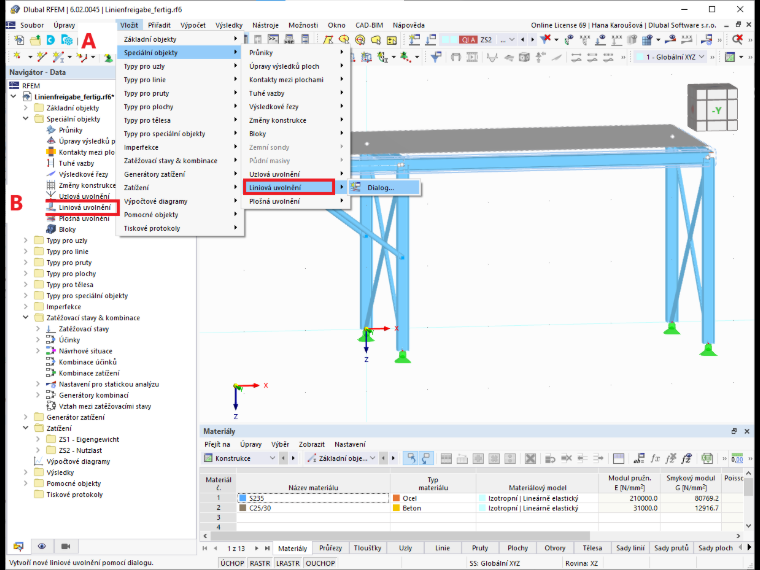Go to last table page button
The width and height of the screenshot is (760, 570).
point(267,548)
